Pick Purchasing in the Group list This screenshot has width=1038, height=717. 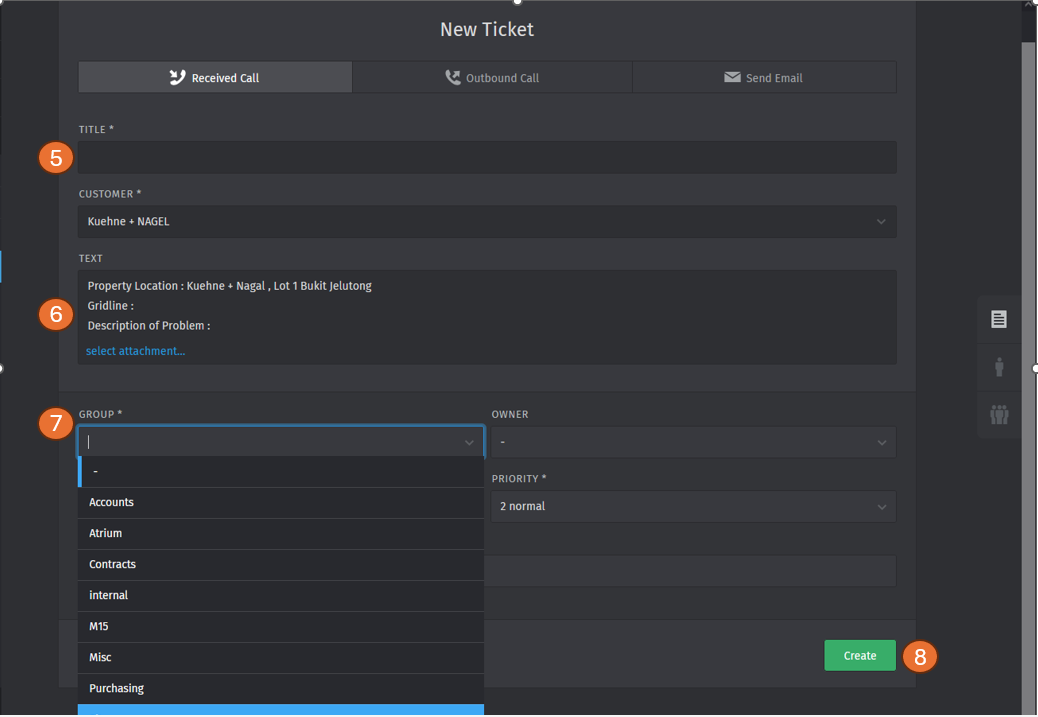(280, 689)
